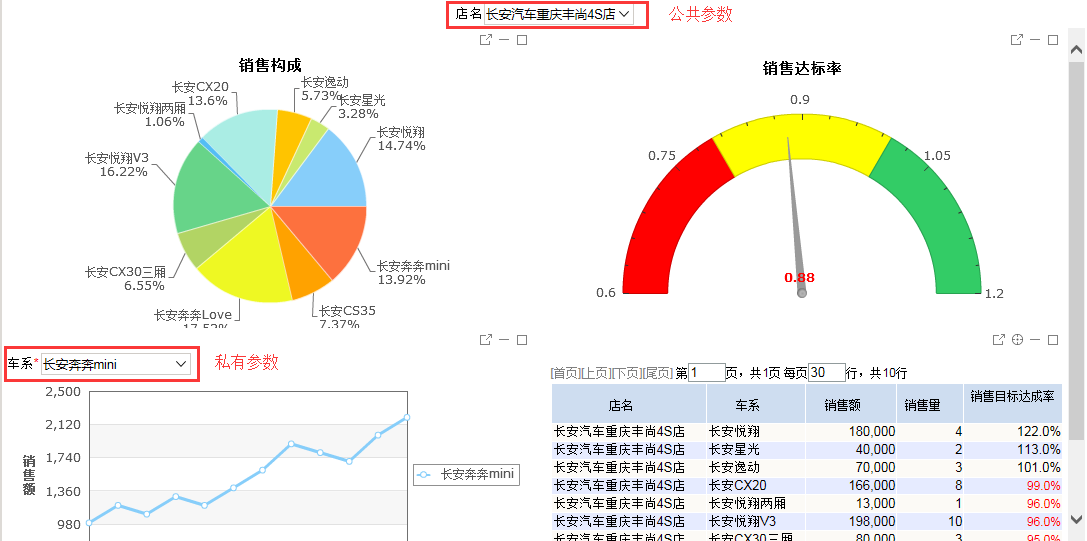Click the 122.0% achievement rate cell
The height and width of the screenshot is (541, 1087).
1012,431
